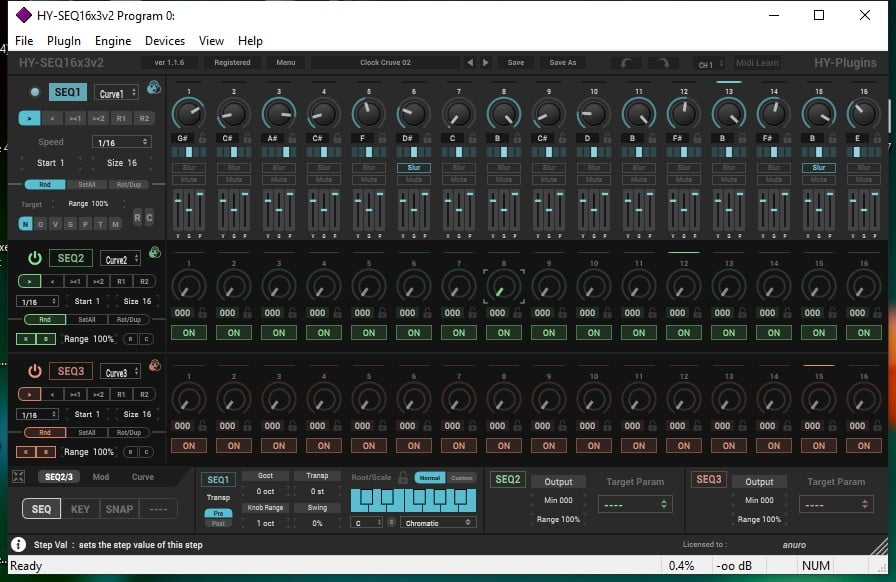The image size is (896, 582).
Task: Click the SEQ1 dice randomize icon
Action: point(154,87)
